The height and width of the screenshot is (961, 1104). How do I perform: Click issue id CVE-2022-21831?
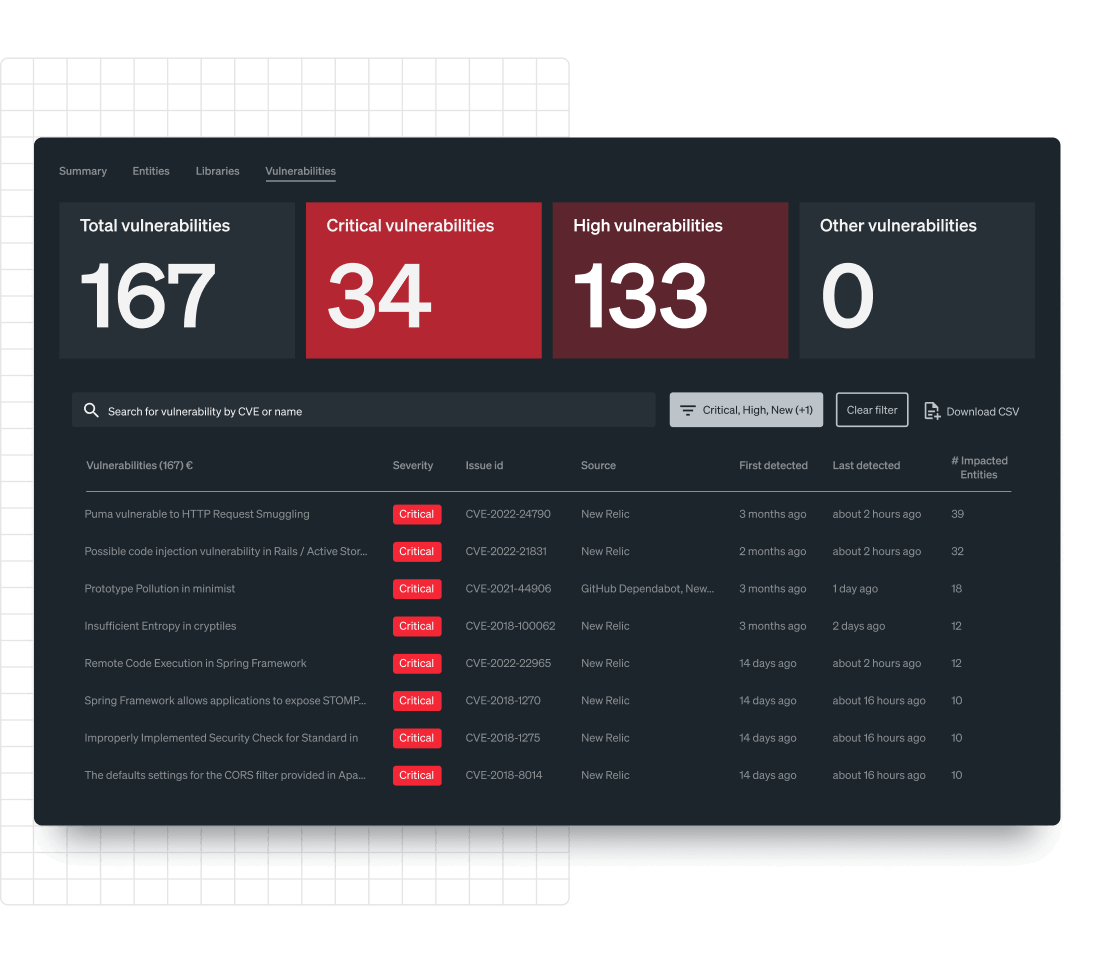point(506,551)
